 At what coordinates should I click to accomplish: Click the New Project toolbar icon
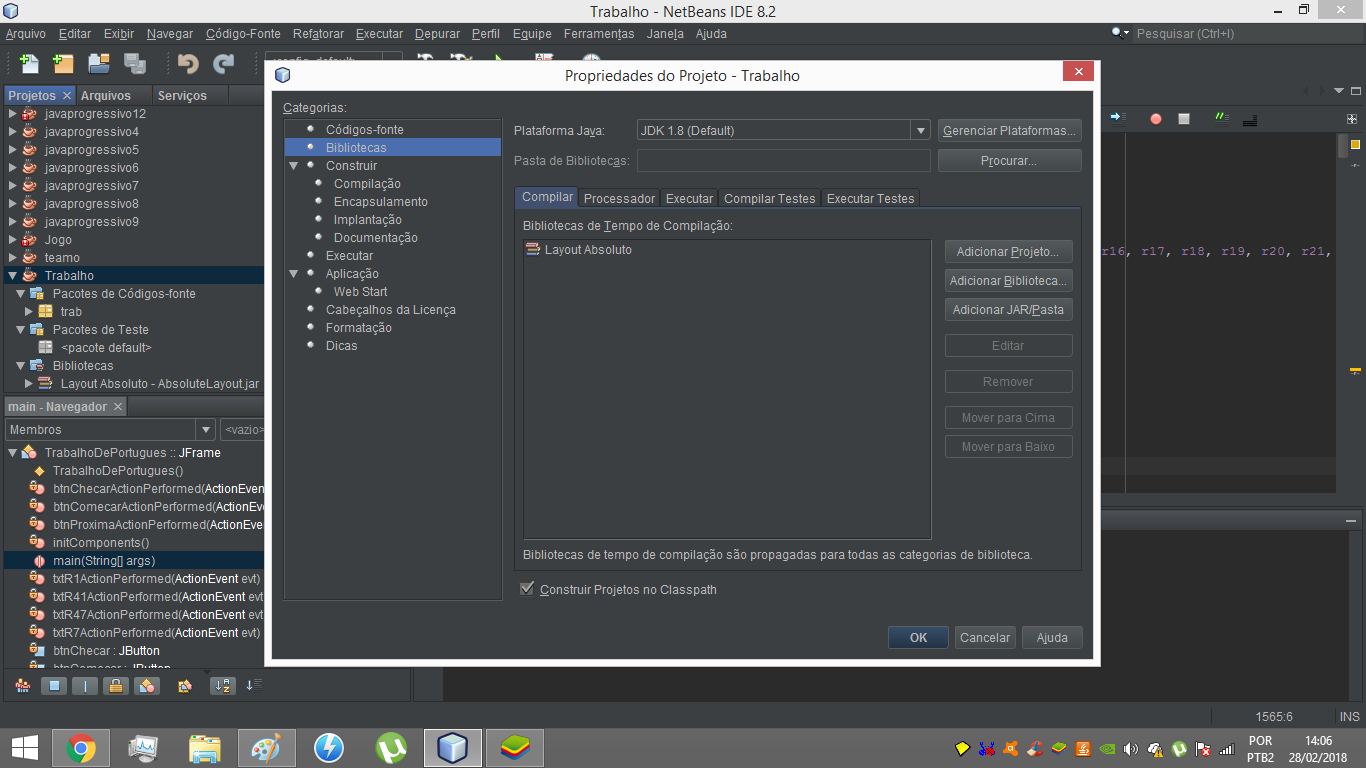point(63,63)
